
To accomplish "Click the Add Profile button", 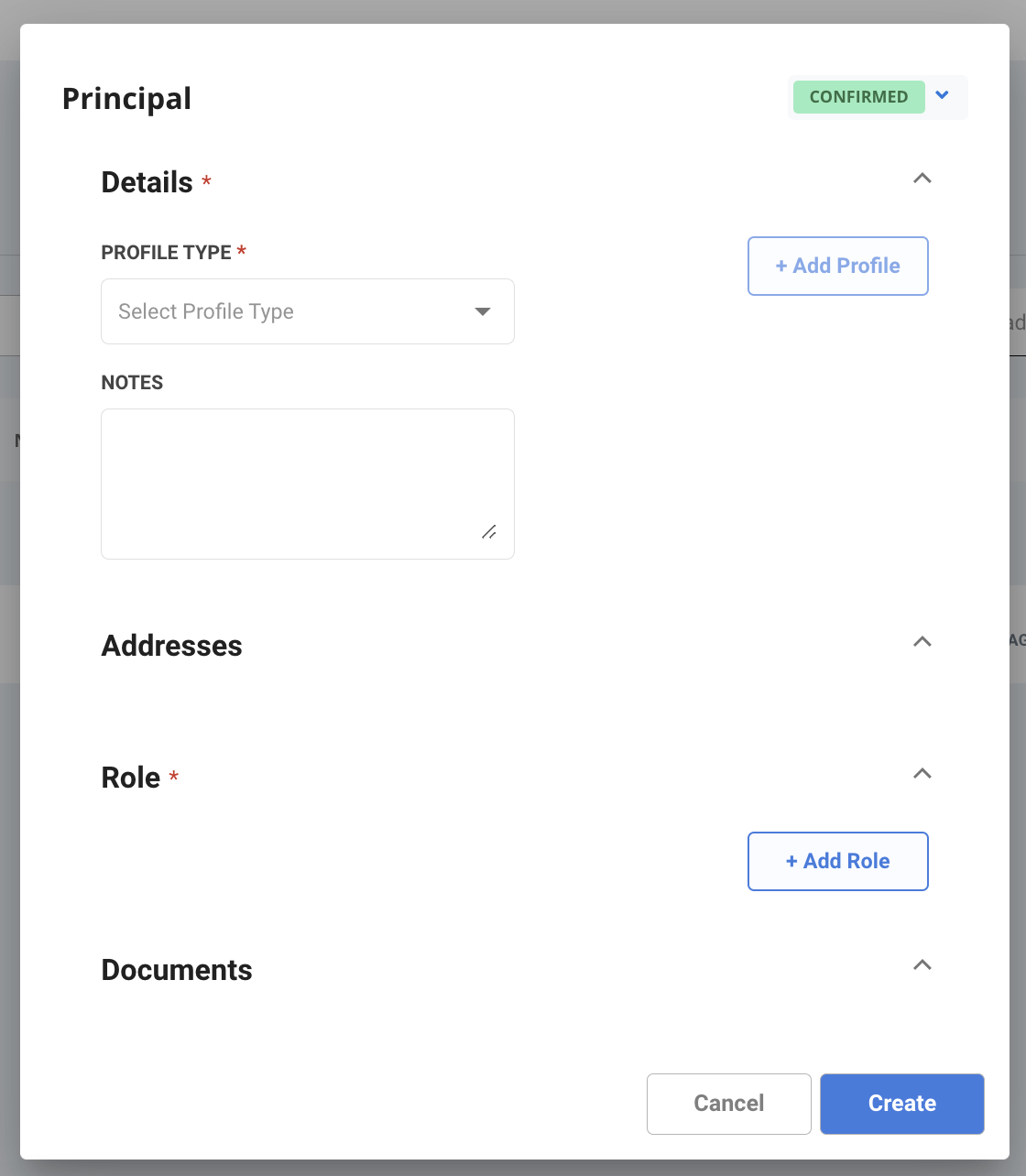I will coord(837,266).
